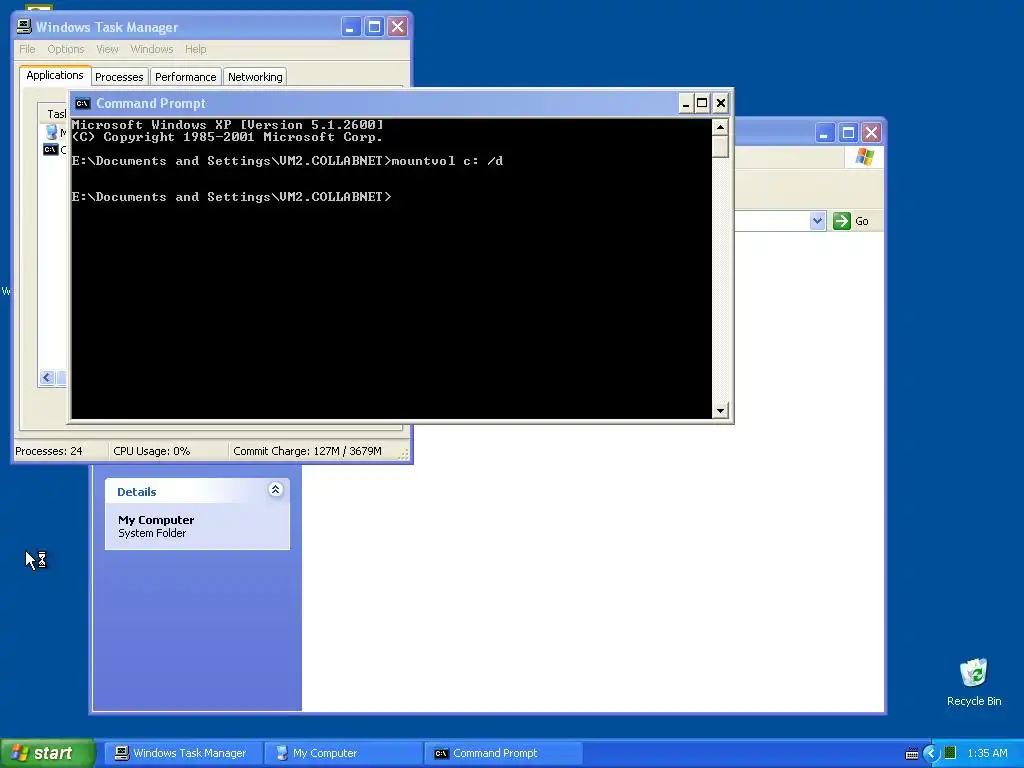Switch to the Applications tab
The width and height of the screenshot is (1024, 768).
pos(55,75)
